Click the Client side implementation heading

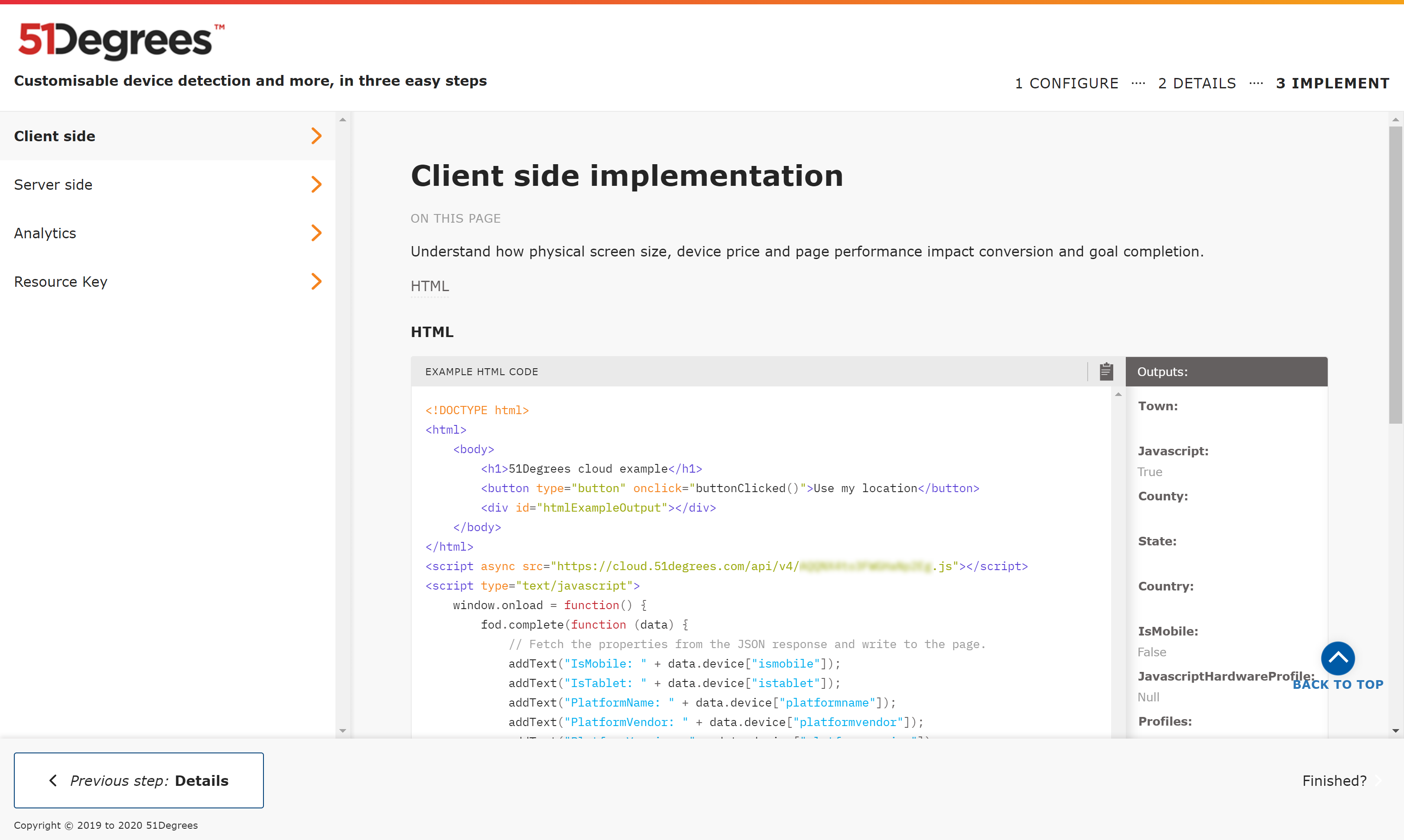(627, 175)
